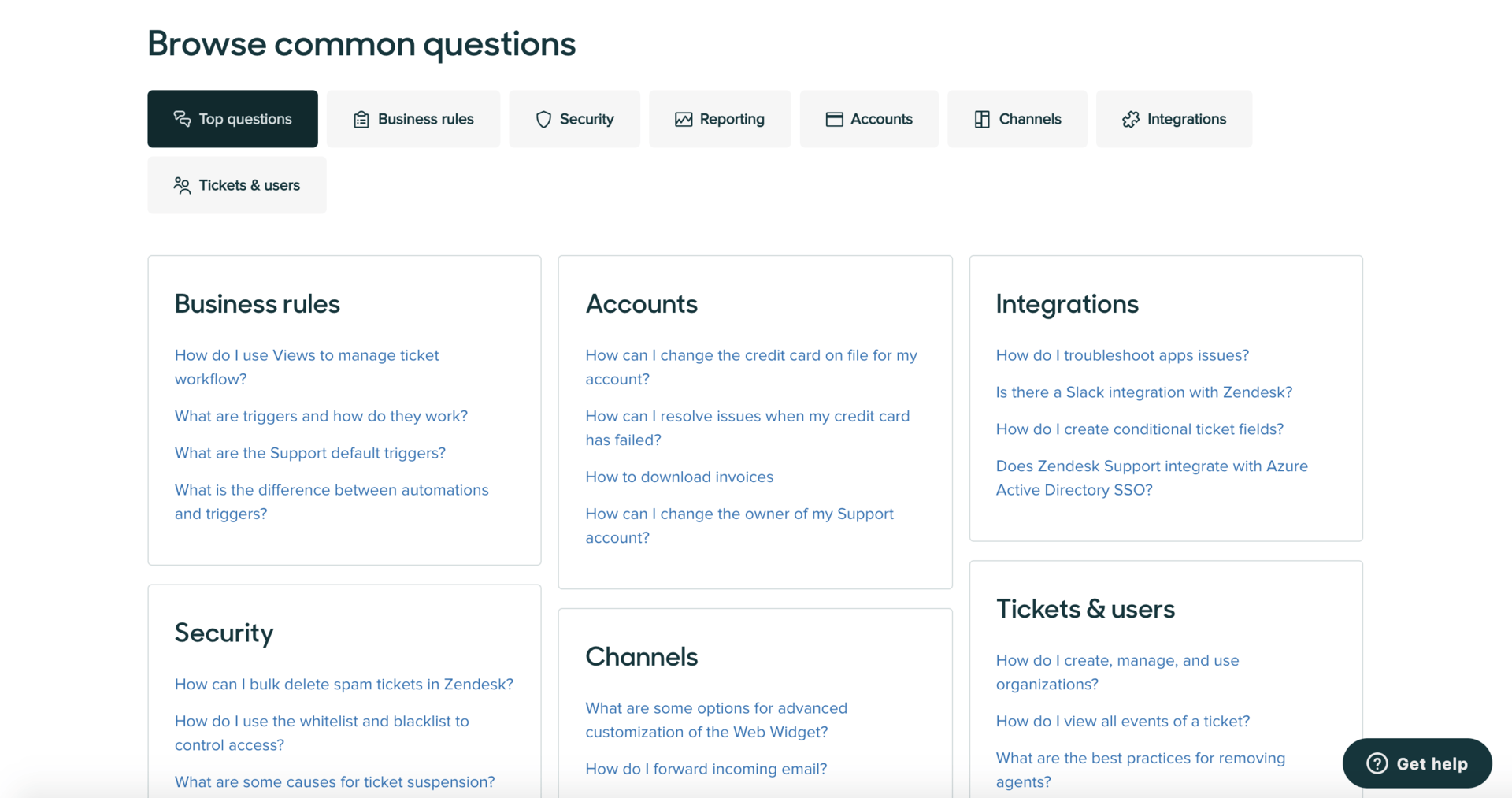Image resolution: width=1512 pixels, height=798 pixels.
Task: Open the Get help question mark icon
Action: [x=1377, y=763]
